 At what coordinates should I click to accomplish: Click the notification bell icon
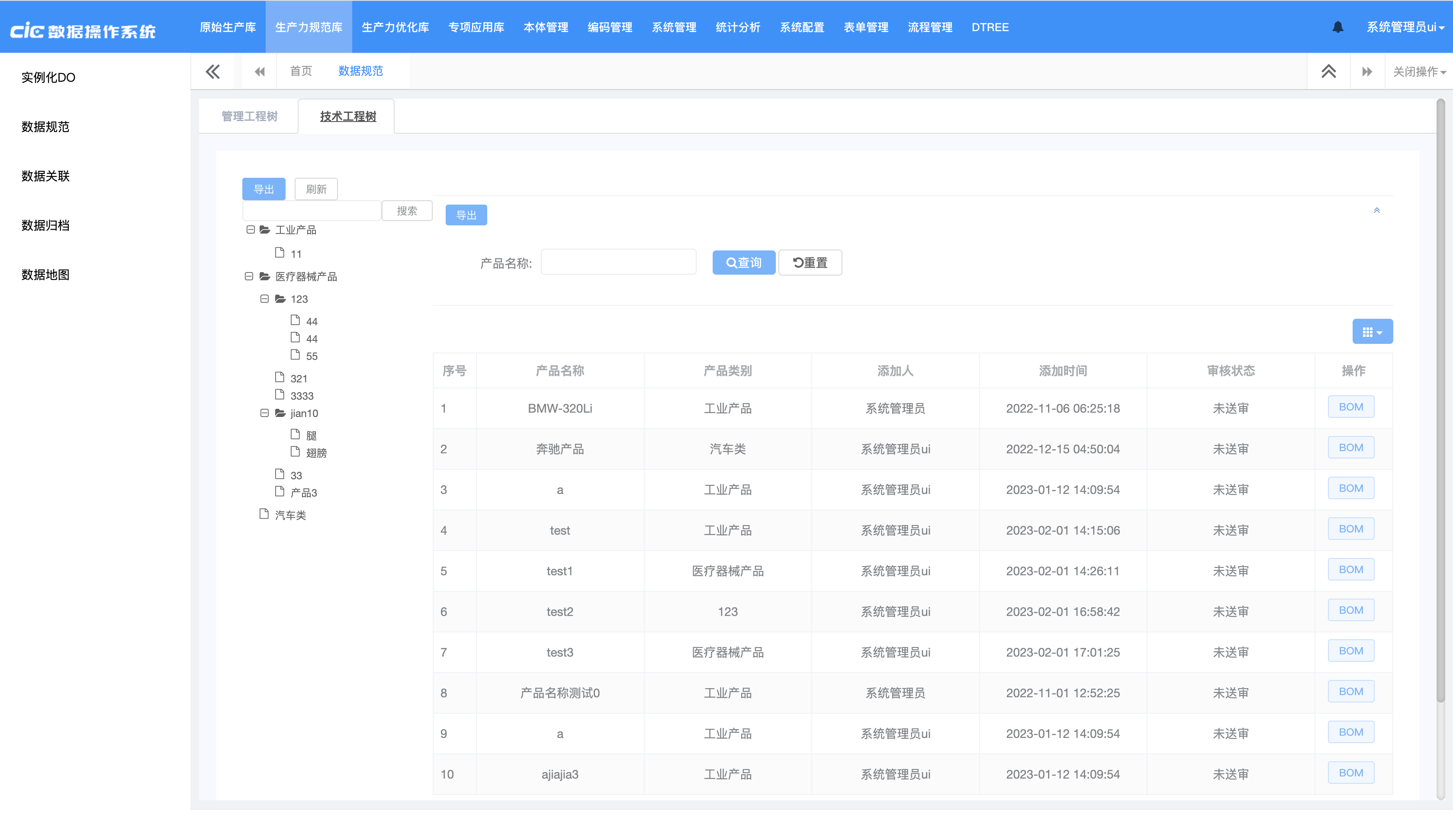coord(1337,27)
